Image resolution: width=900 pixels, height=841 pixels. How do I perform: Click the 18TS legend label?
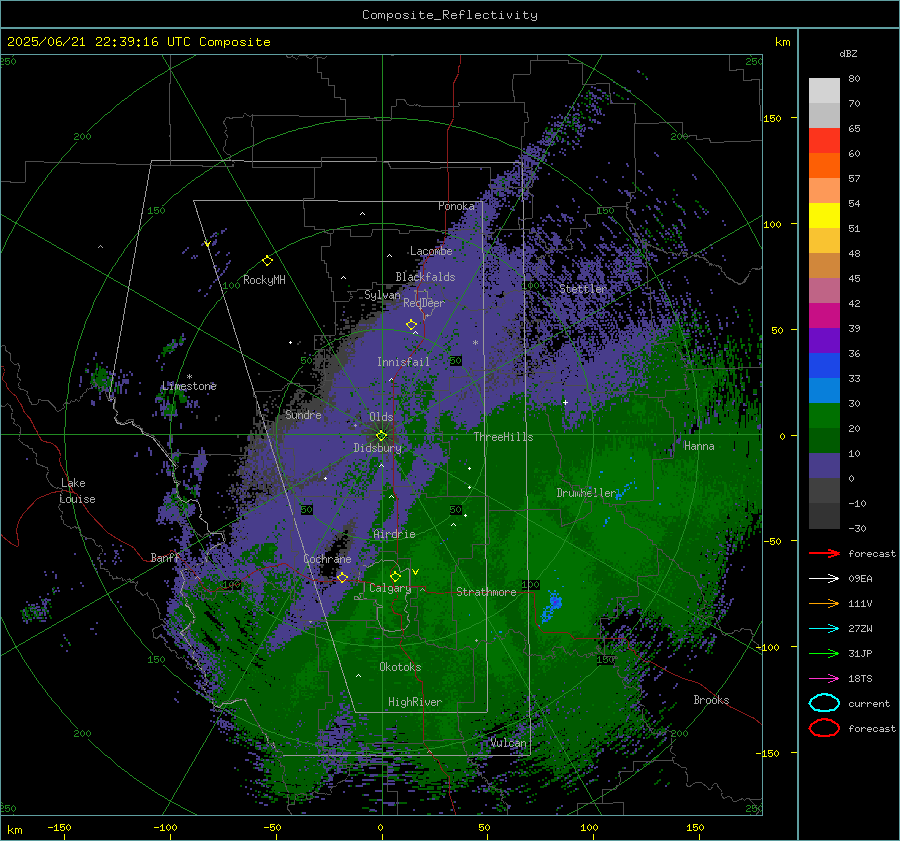click(860, 679)
